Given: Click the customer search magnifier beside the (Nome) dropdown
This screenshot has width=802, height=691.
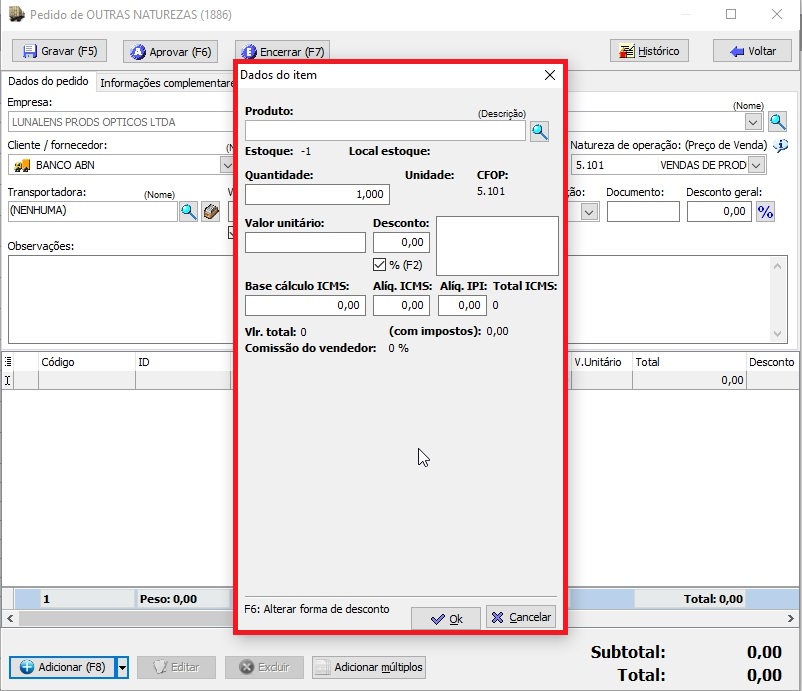Looking at the screenshot, I should coord(777,122).
